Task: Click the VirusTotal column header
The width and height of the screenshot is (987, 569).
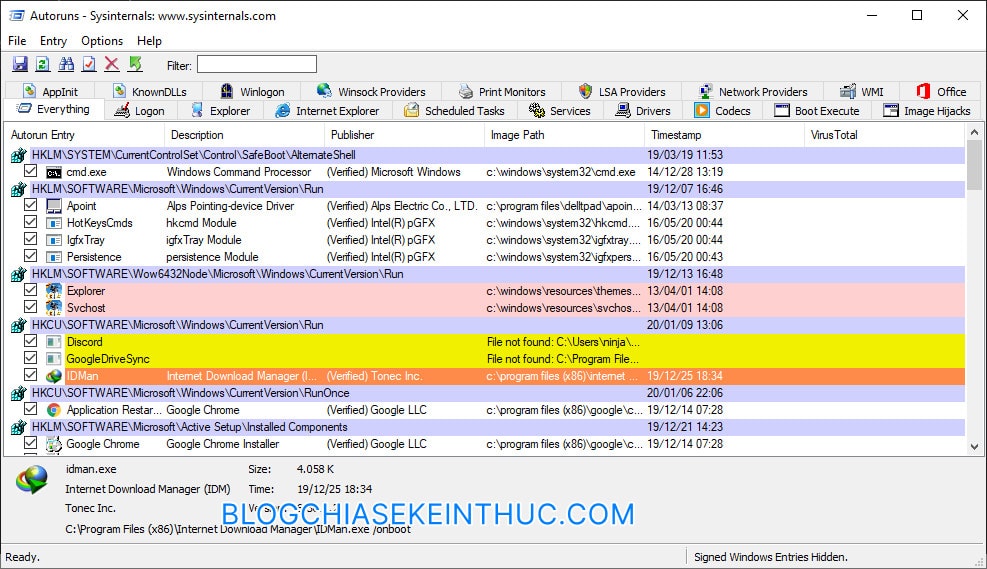Action: (x=884, y=135)
